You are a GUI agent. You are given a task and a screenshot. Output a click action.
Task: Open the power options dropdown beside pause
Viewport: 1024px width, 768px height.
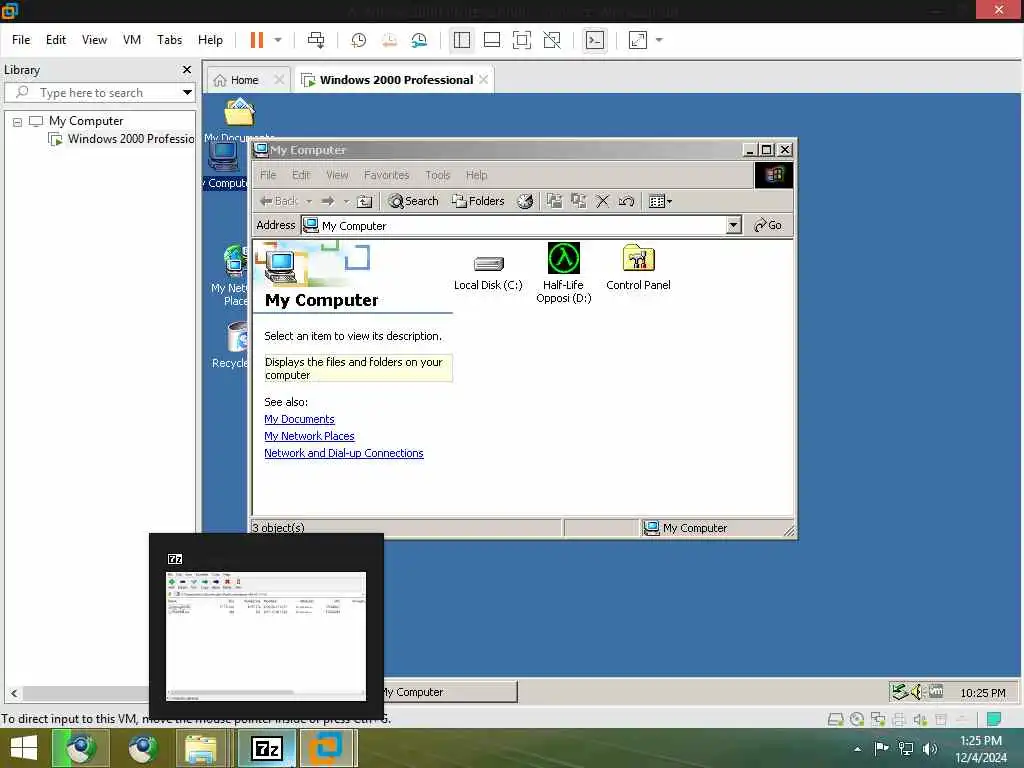click(278, 40)
